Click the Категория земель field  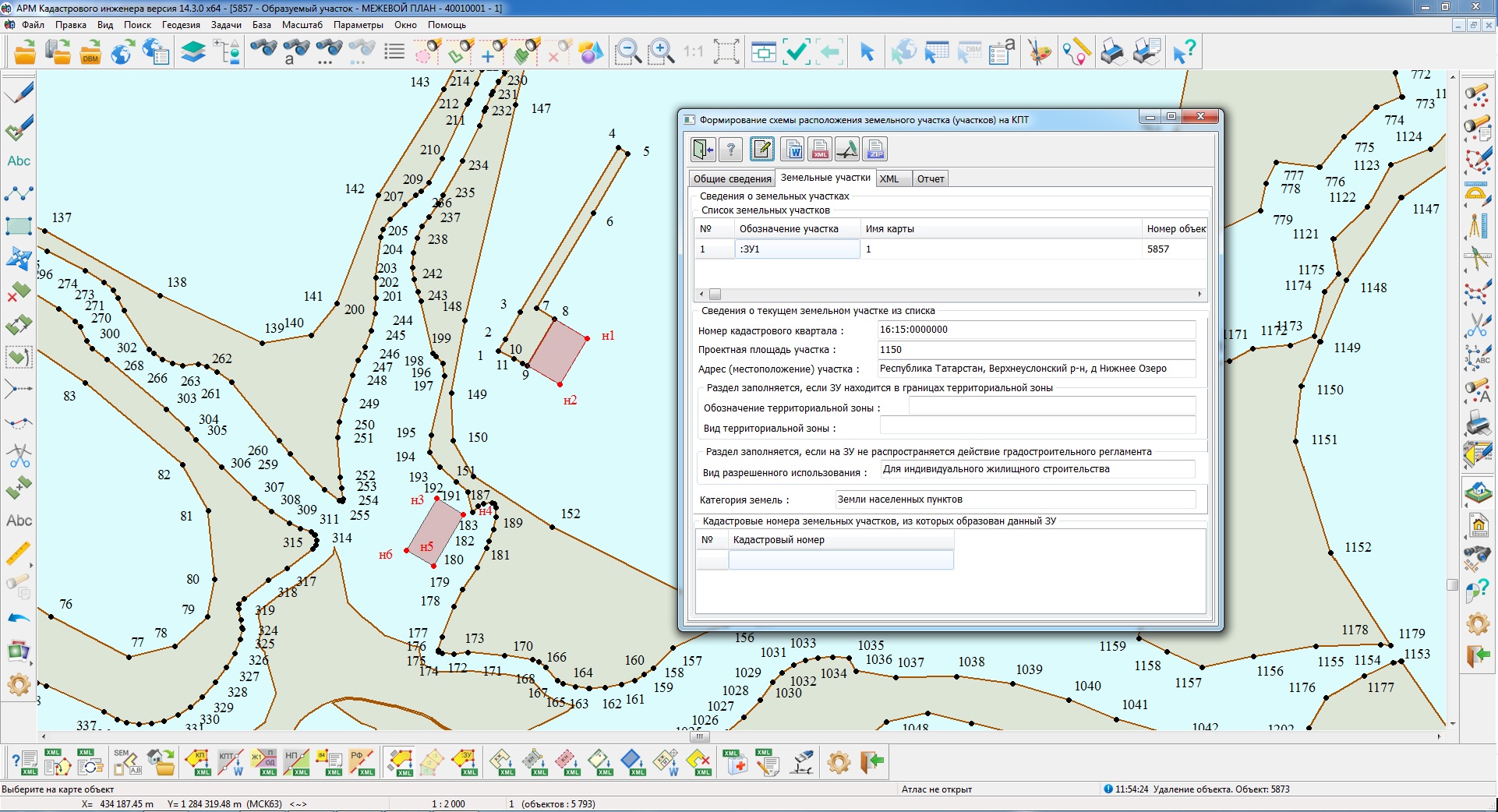[1015, 500]
